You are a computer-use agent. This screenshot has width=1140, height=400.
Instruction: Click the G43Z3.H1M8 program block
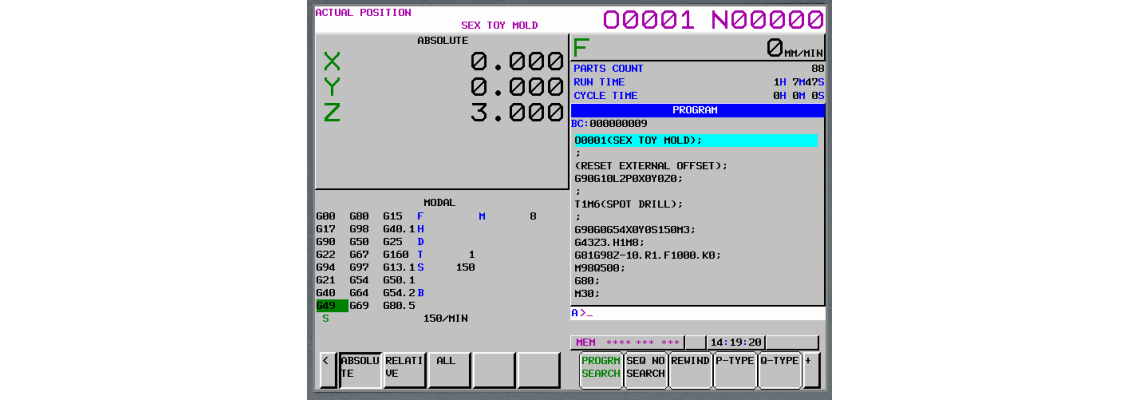pyautogui.click(x=610, y=242)
